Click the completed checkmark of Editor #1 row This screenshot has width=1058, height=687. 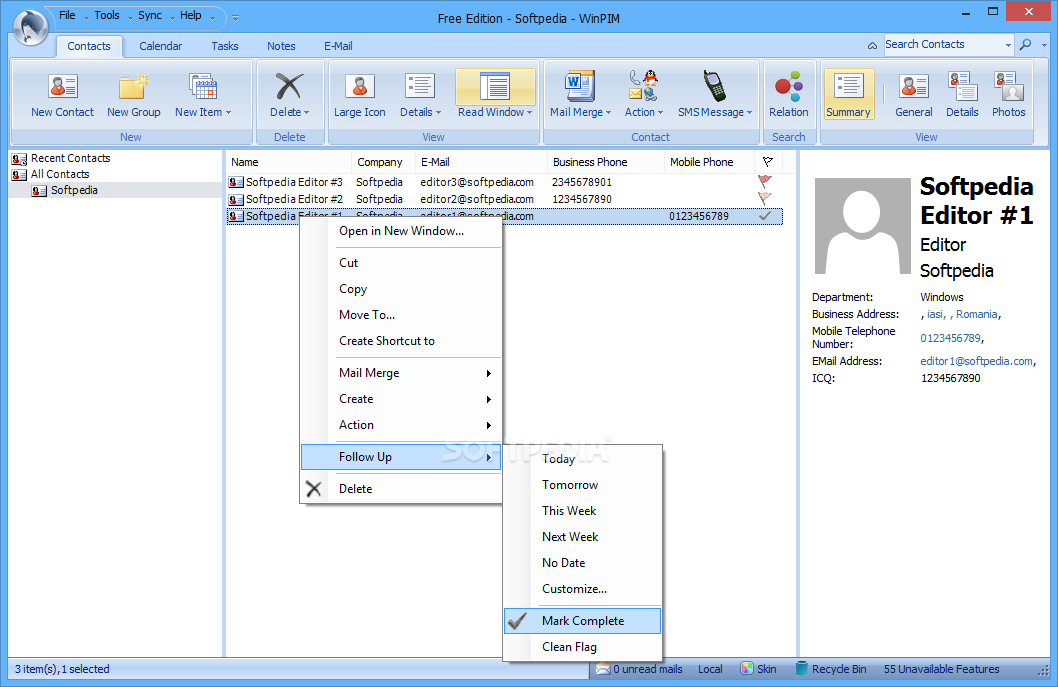click(765, 216)
